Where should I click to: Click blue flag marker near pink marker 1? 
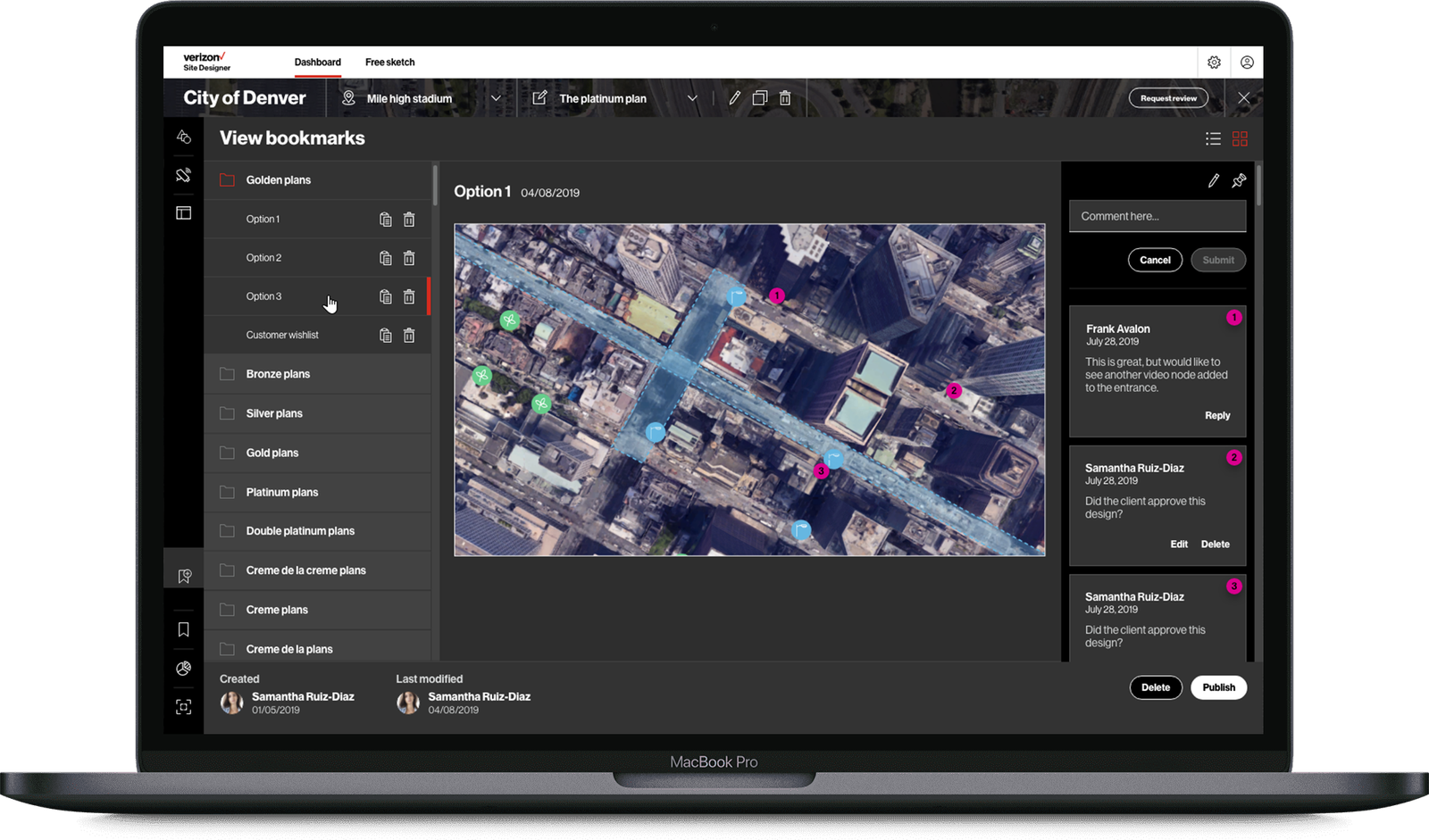(737, 296)
